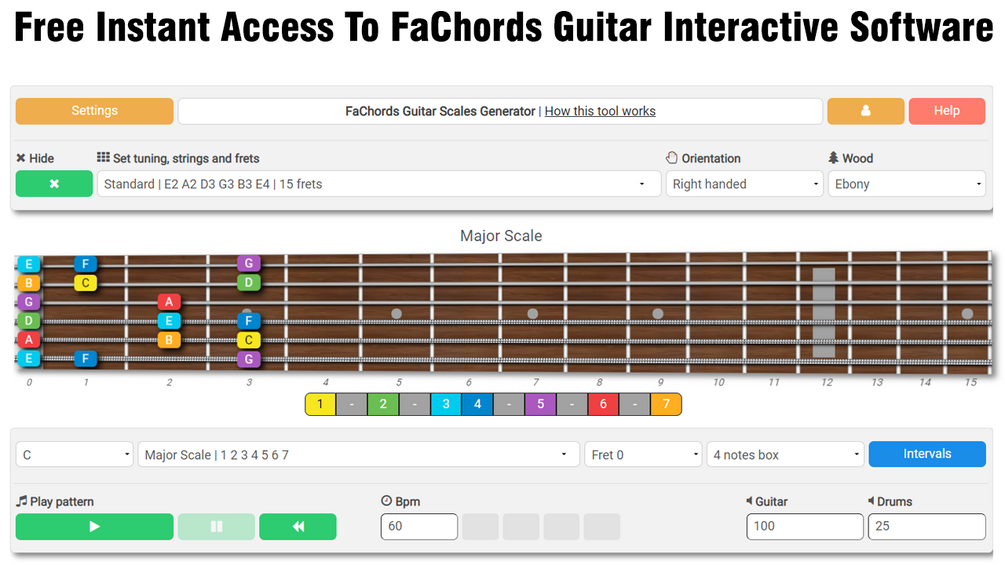Open the Settings panel
1005x565 pixels.
94,111
